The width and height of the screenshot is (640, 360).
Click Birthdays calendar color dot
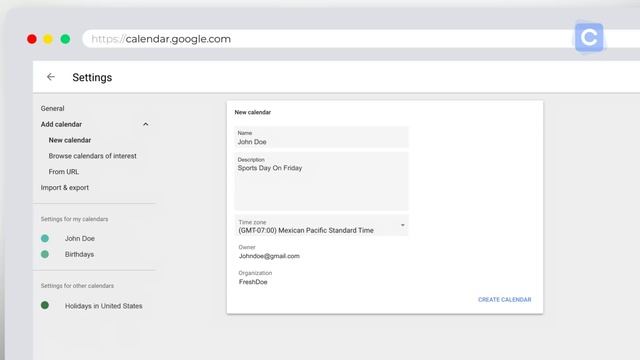click(45, 254)
